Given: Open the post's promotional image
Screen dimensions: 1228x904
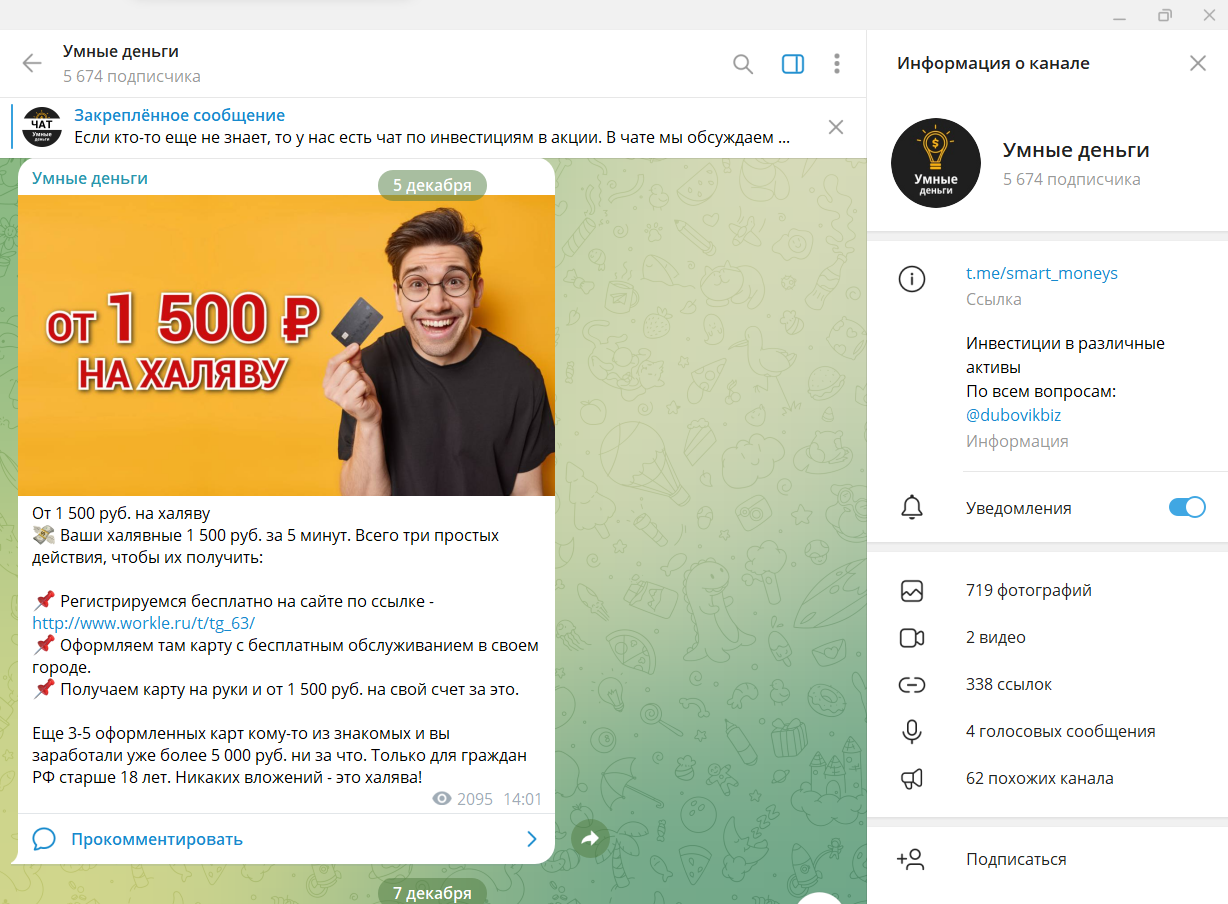Looking at the screenshot, I should click(286, 345).
